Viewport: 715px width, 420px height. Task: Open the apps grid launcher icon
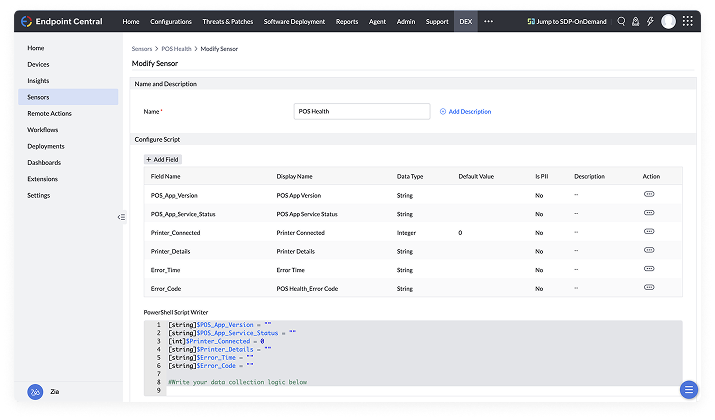689,21
